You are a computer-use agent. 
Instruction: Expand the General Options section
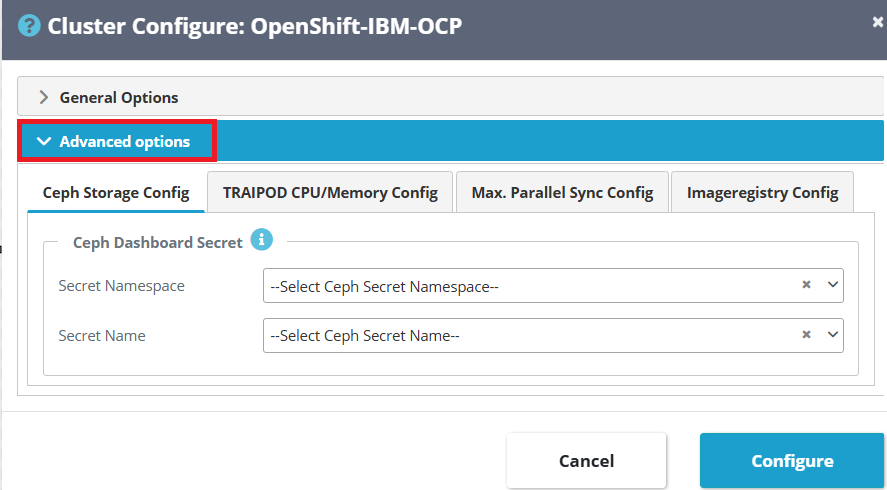pos(450,97)
